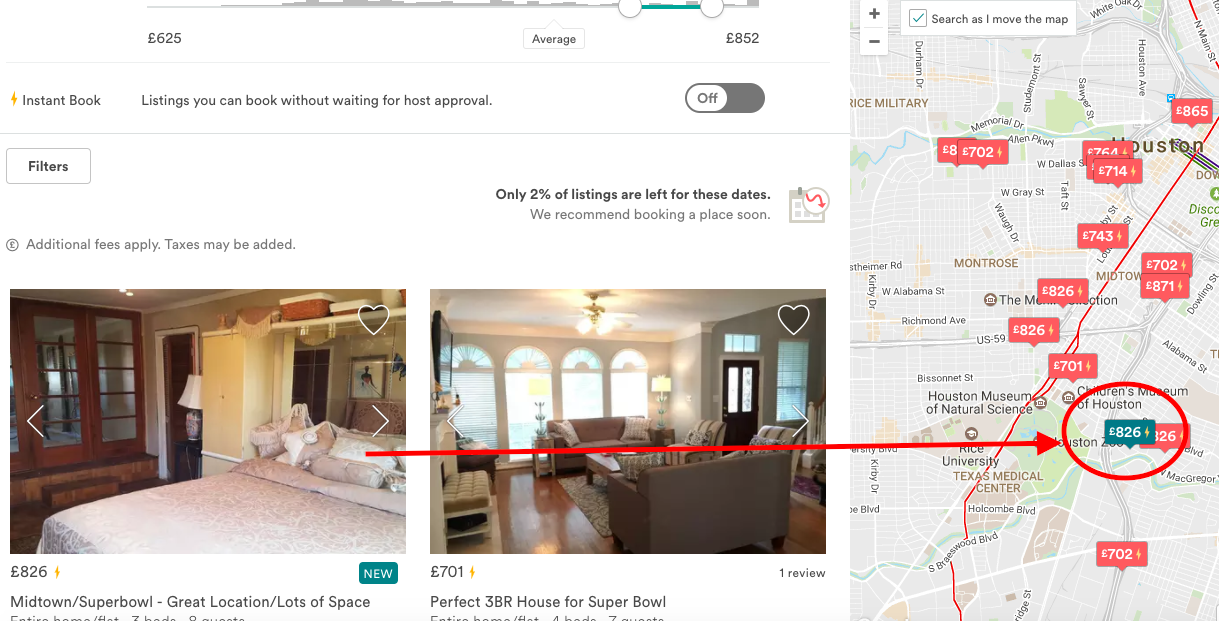Uncheck Search as I move the map
1219x621 pixels.
[918, 18]
